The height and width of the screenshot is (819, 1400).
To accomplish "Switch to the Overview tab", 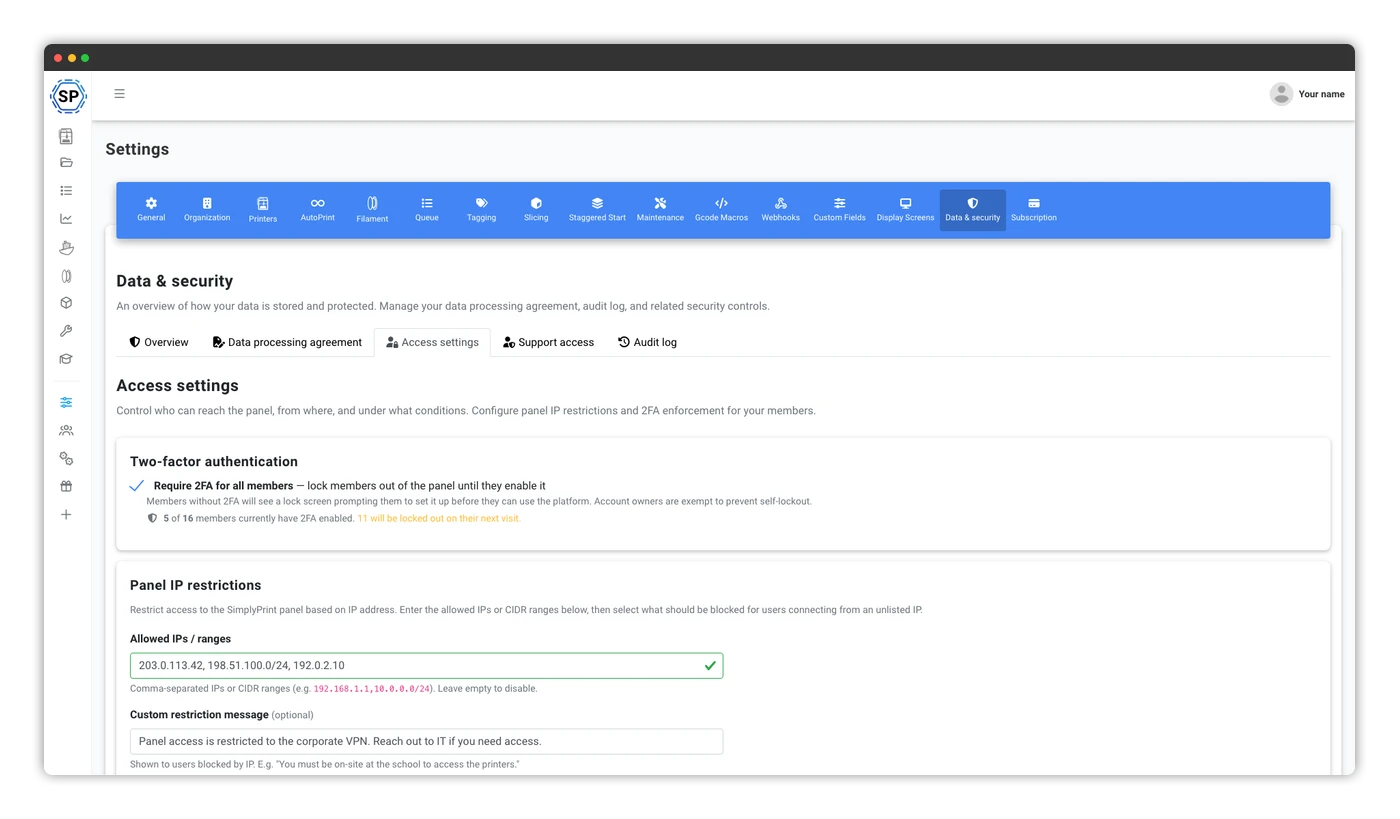I will 159,342.
